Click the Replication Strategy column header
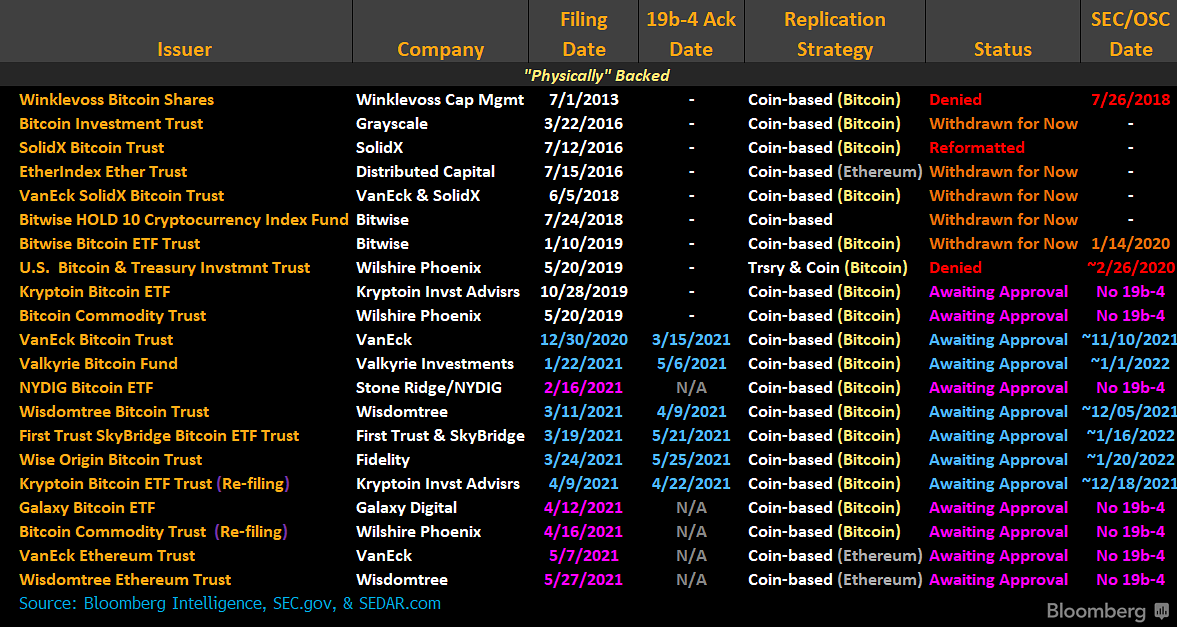1177x627 pixels. (x=835, y=35)
